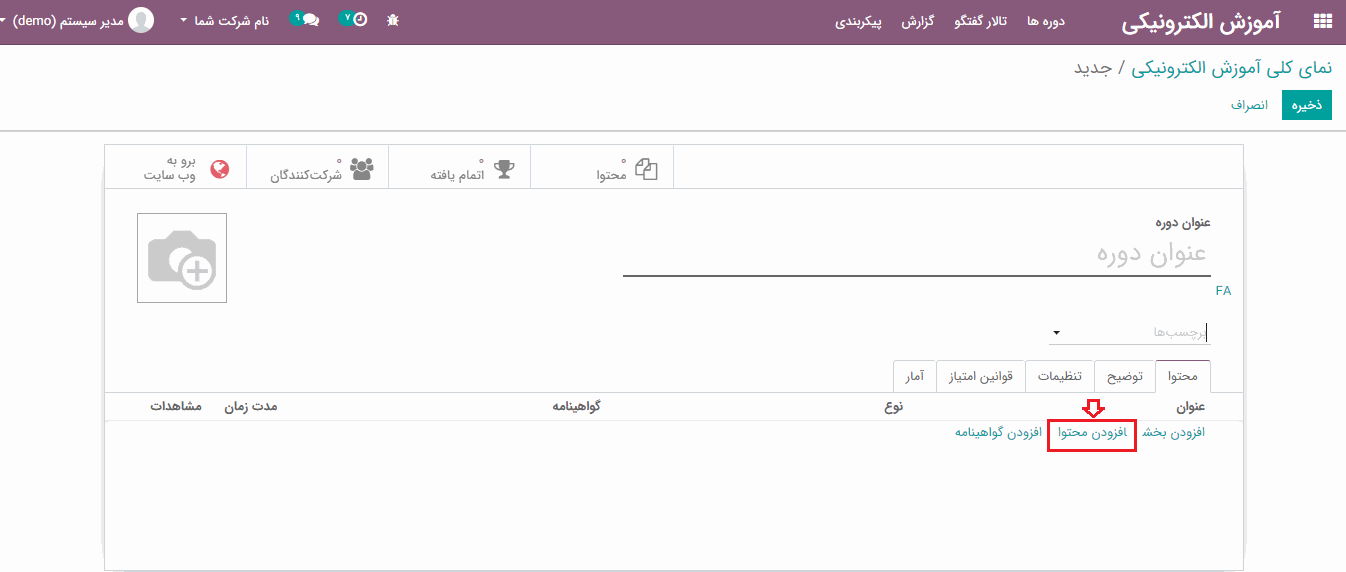Click the course title input field
Screen dimensions: 1346x572
pyautogui.click(x=916, y=254)
